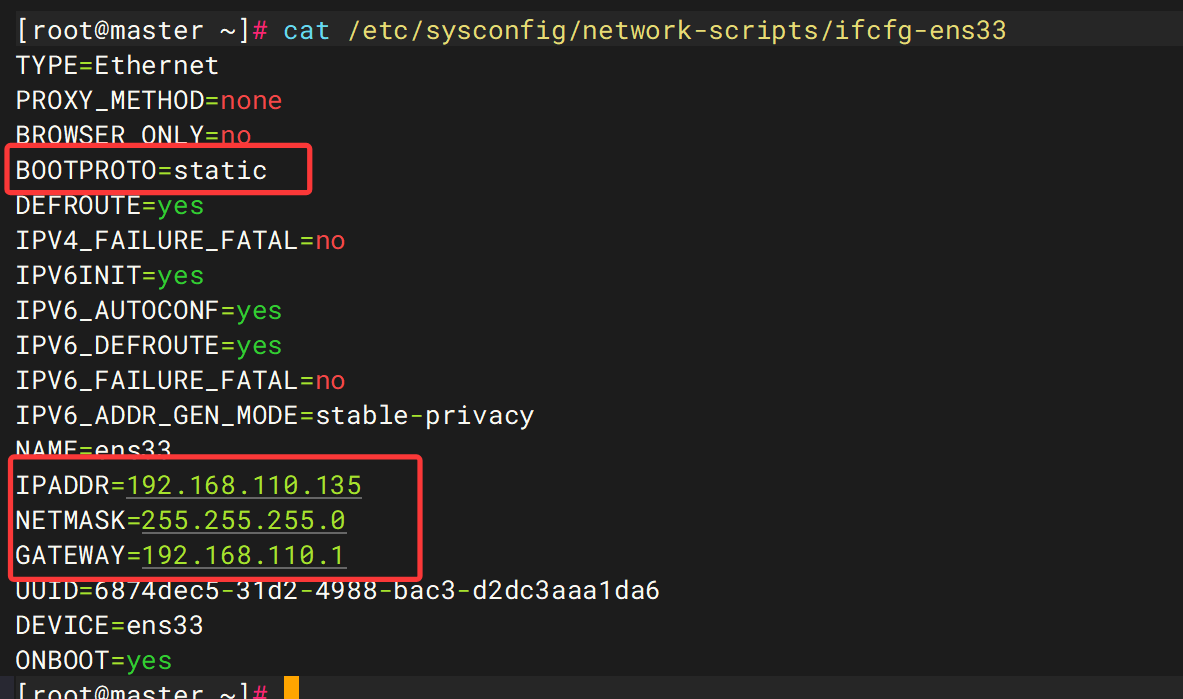Click the IPV6_DEFROUTE line
The width and height of the screenshot is (1183, 699).
coord(149,346)
